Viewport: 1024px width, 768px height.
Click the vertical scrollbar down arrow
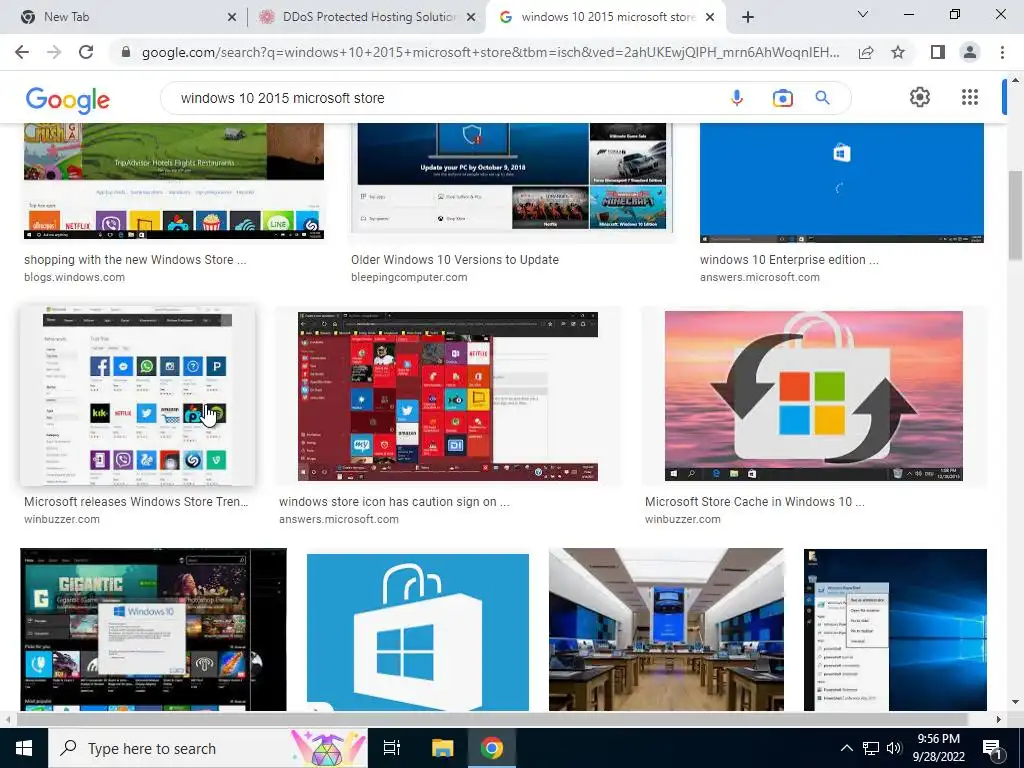[x=1015, y=703]
